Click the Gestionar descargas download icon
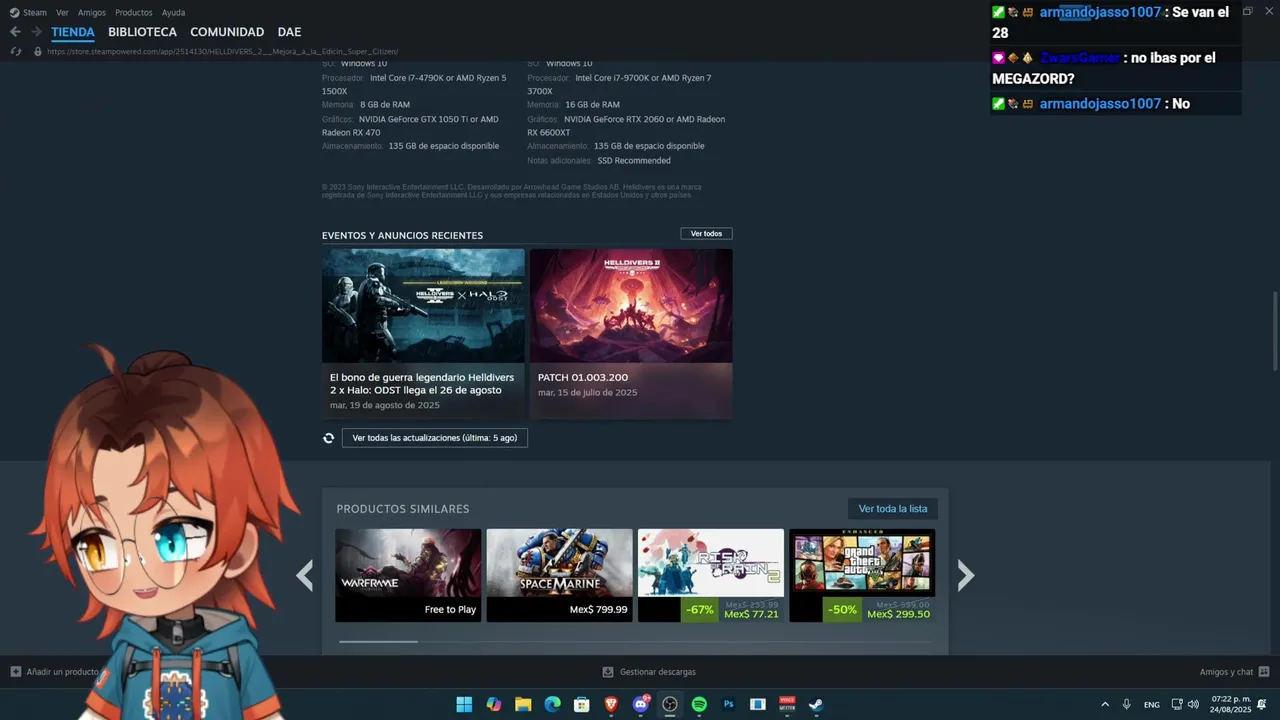The width and height of the screenshot is (1280, 720). 608,672
